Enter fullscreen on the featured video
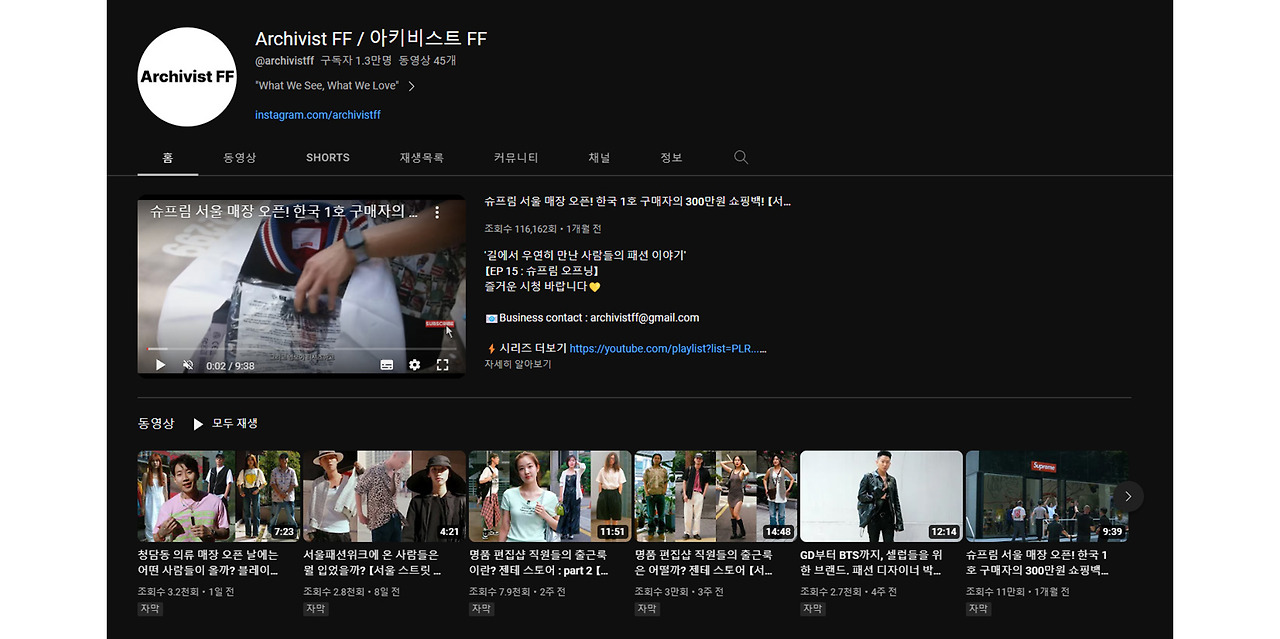 click(x=443, y=365)
